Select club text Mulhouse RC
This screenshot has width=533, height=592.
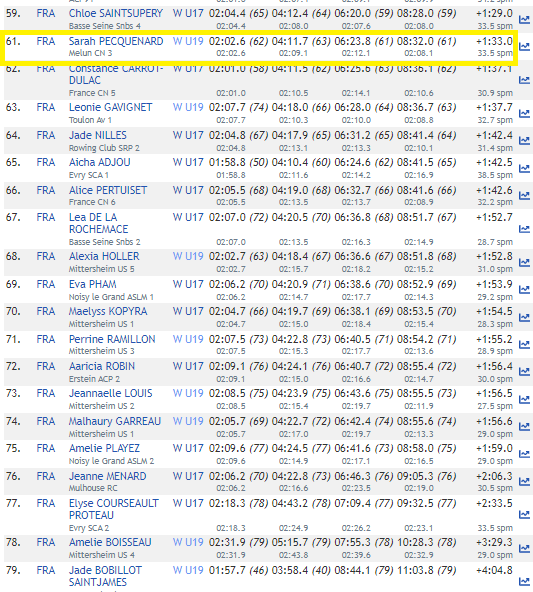click(93, 488)
